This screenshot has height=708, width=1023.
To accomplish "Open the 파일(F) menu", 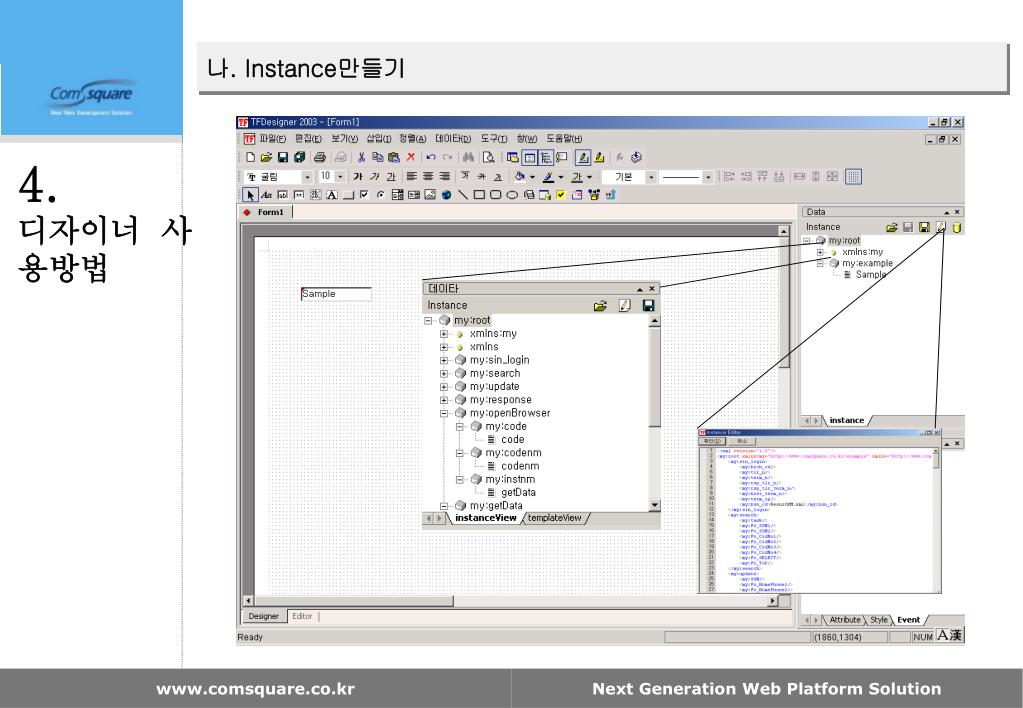I will tap(272, 139).
